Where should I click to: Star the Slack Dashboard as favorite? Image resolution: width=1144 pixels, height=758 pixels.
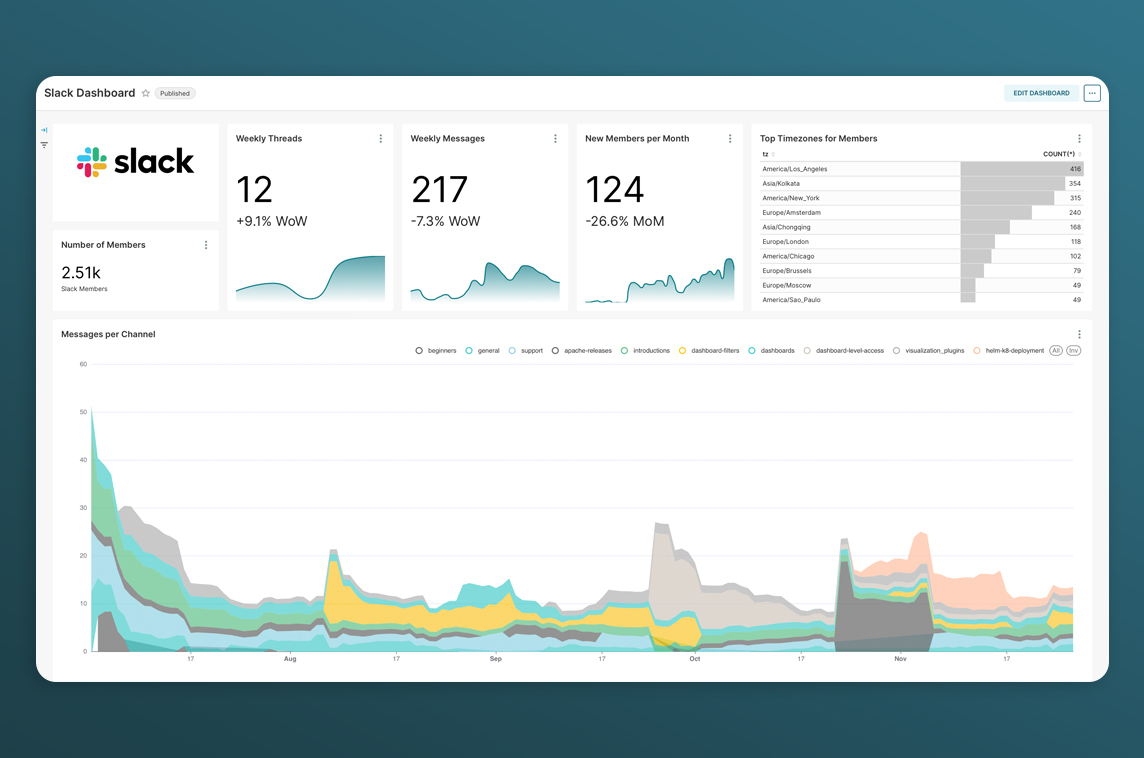(146, 93)
